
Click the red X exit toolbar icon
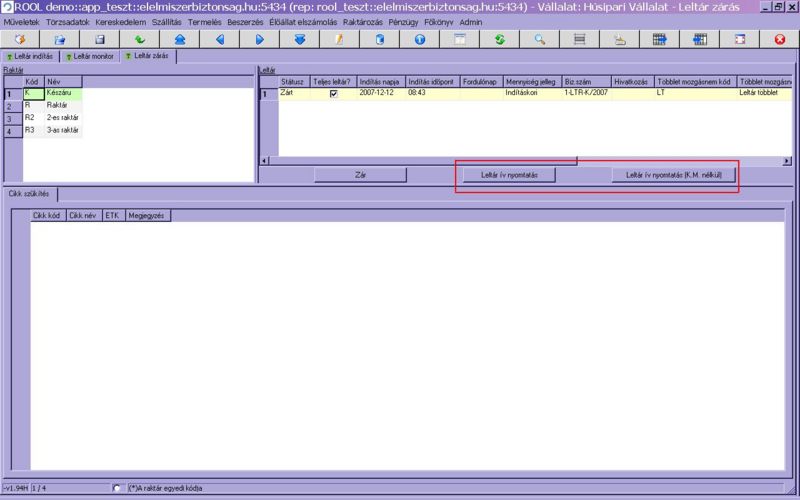(779, 39)
